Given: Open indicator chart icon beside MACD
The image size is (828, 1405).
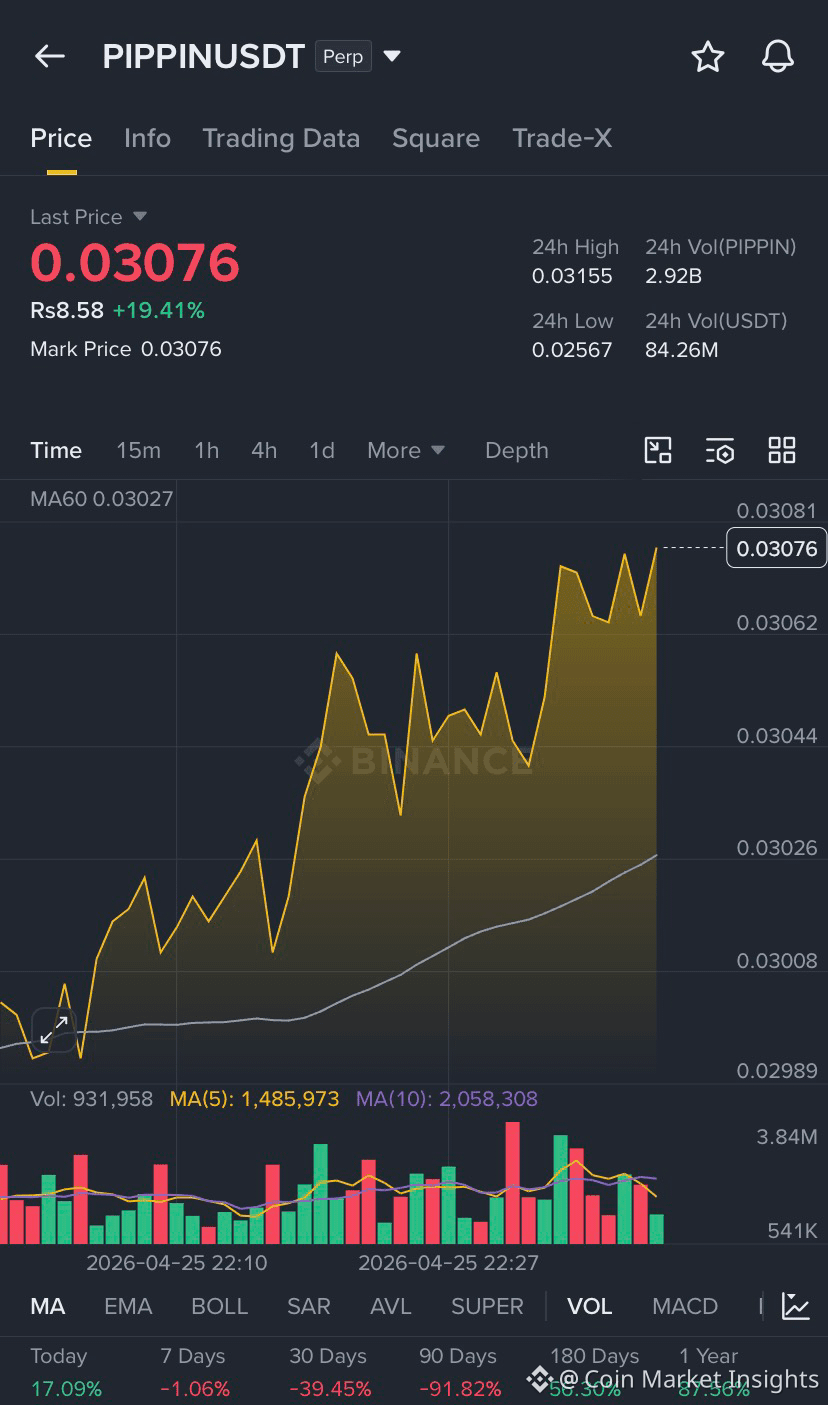Looking at the screenshot, I should coord(796,1306).
